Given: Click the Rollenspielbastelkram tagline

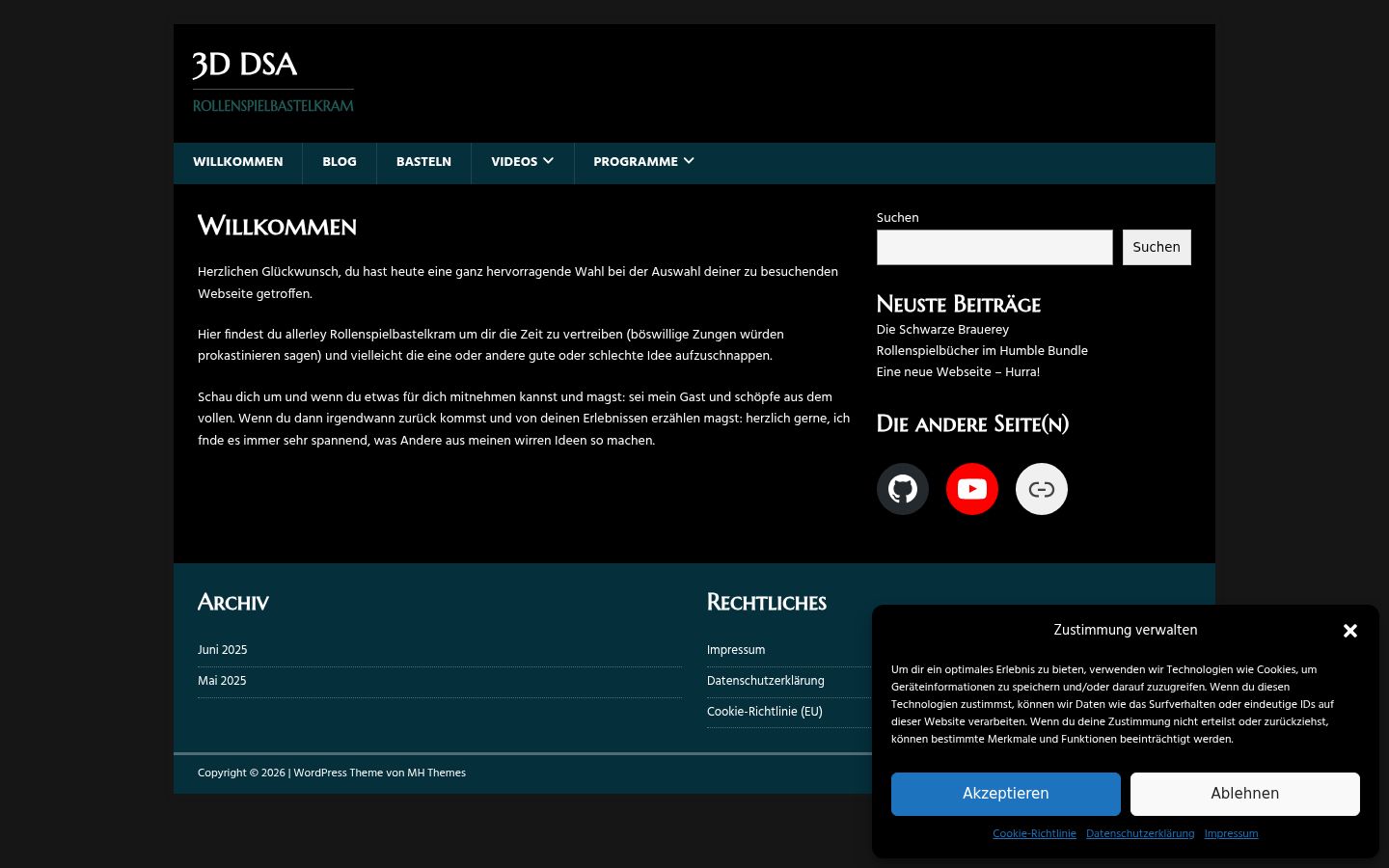Looking at the screenshot, I should [x=273, y=106].
